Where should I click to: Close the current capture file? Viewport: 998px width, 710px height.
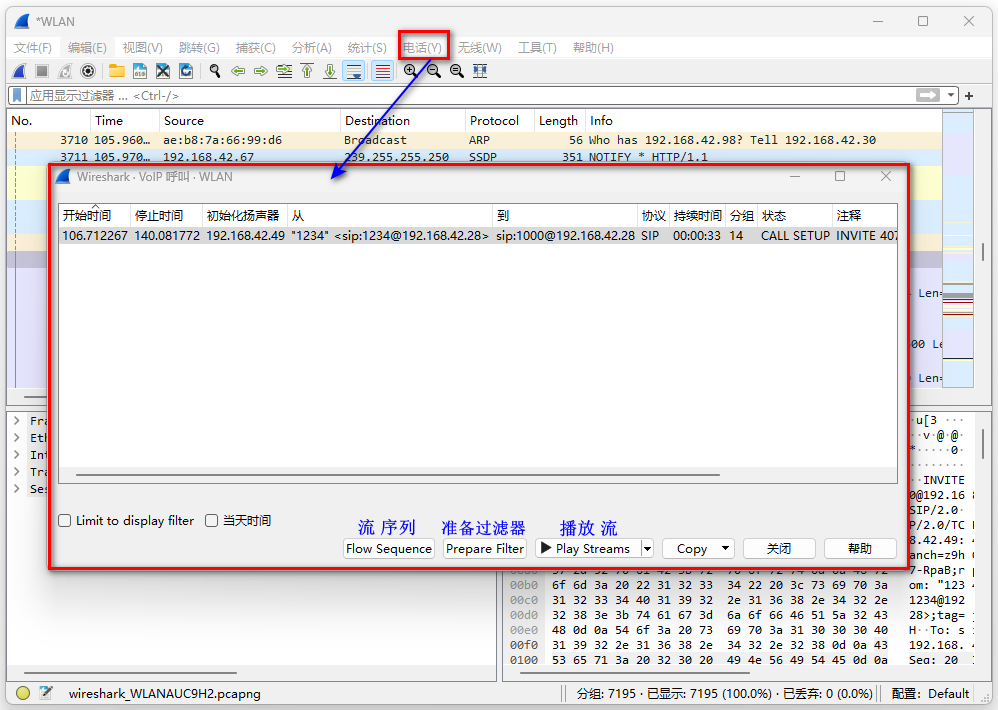(163, 71)
